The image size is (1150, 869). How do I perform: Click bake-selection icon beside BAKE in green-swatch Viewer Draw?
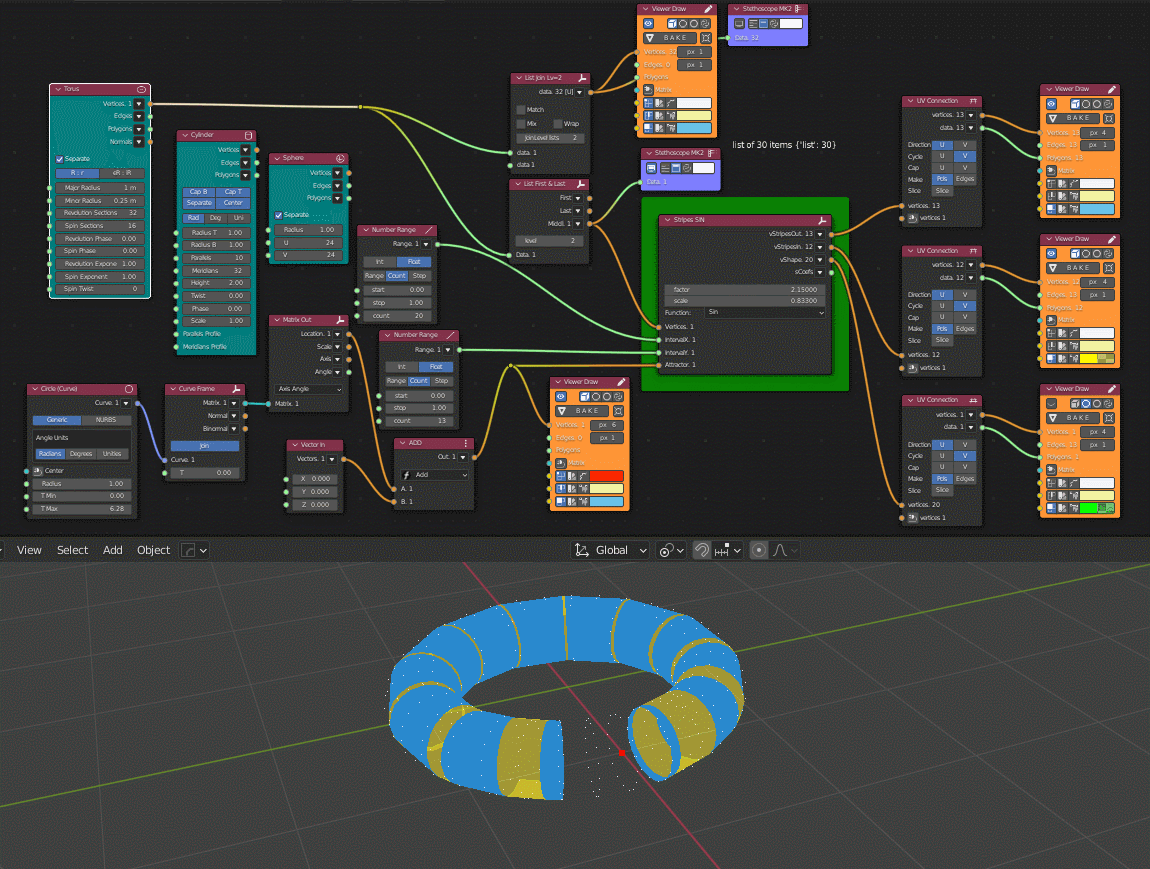(x=1109, y=418)
